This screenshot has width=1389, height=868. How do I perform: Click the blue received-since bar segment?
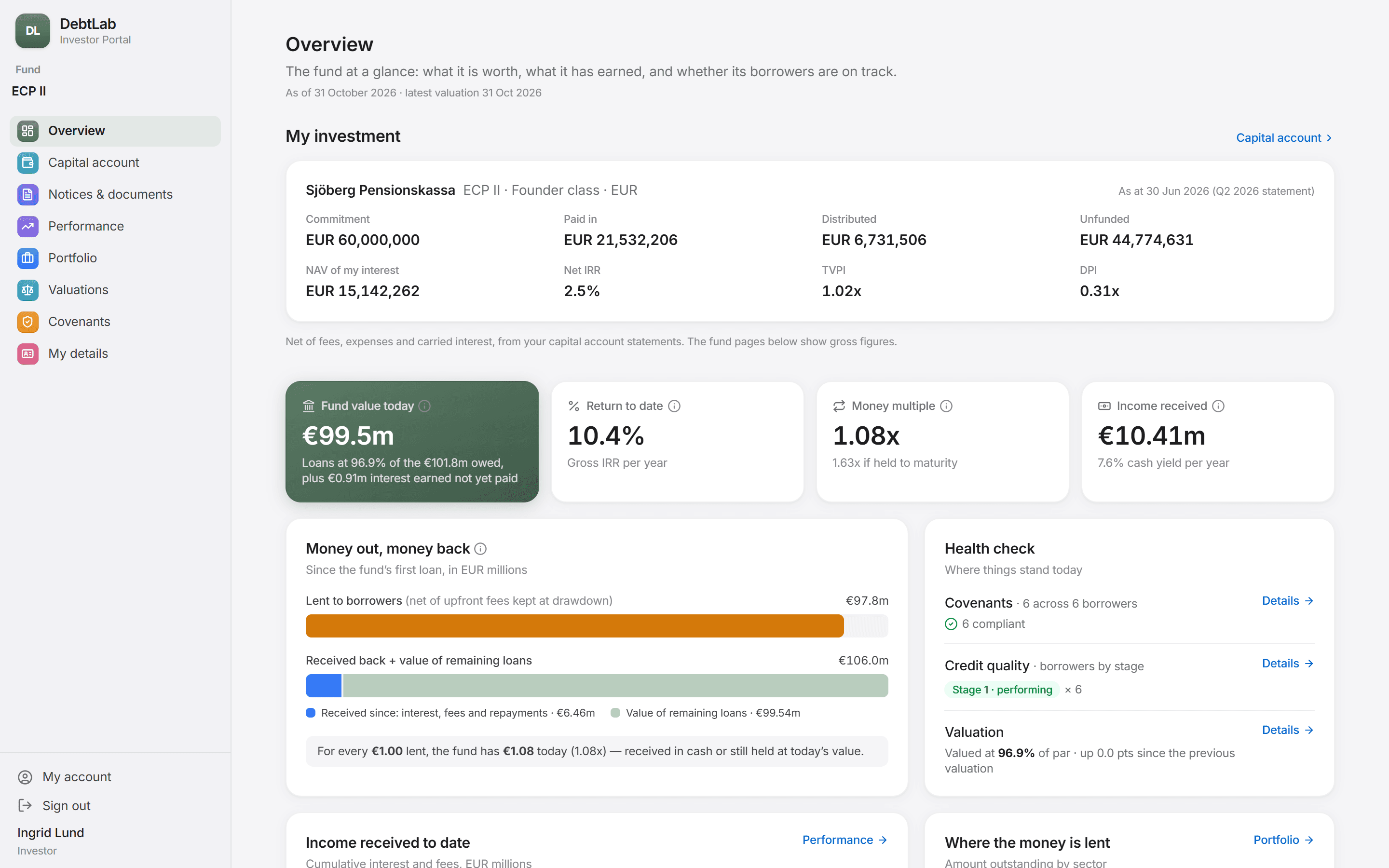click(x=324, y=686)
